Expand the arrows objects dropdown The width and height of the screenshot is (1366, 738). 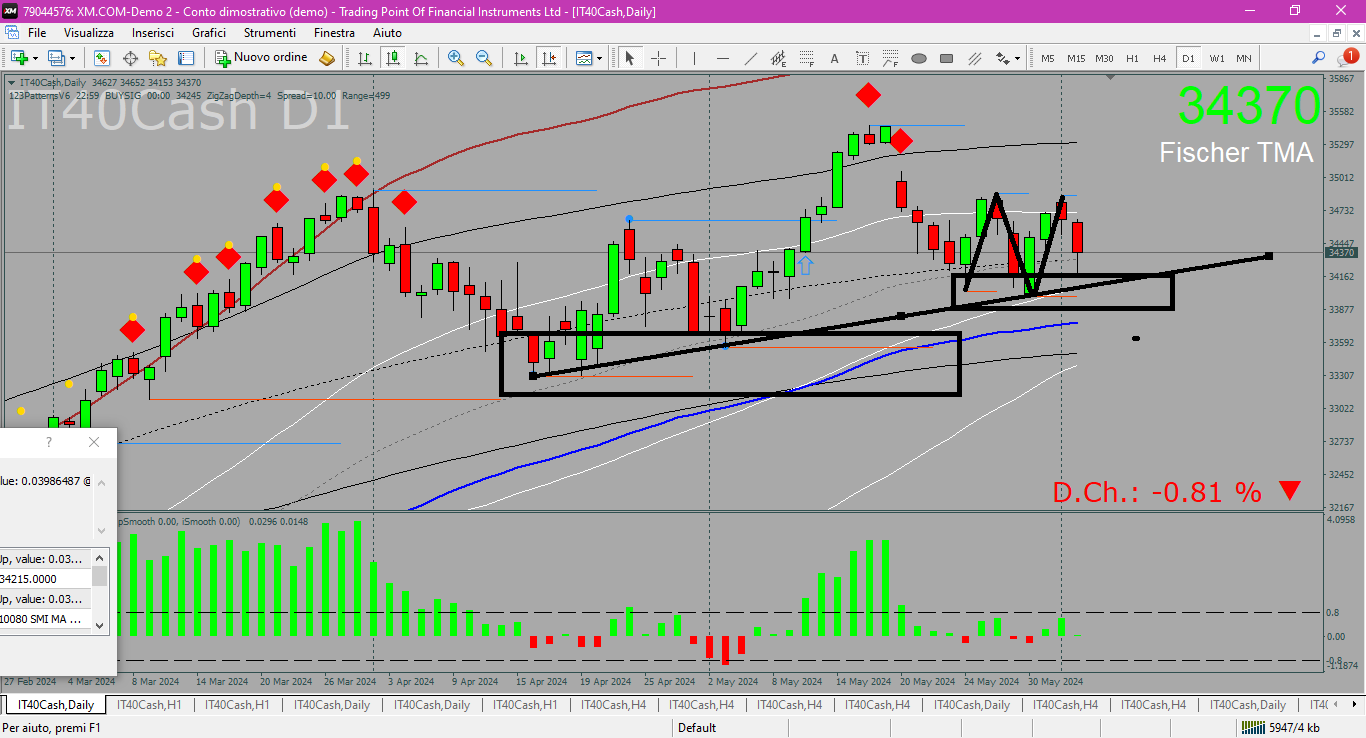point(1017,58)
